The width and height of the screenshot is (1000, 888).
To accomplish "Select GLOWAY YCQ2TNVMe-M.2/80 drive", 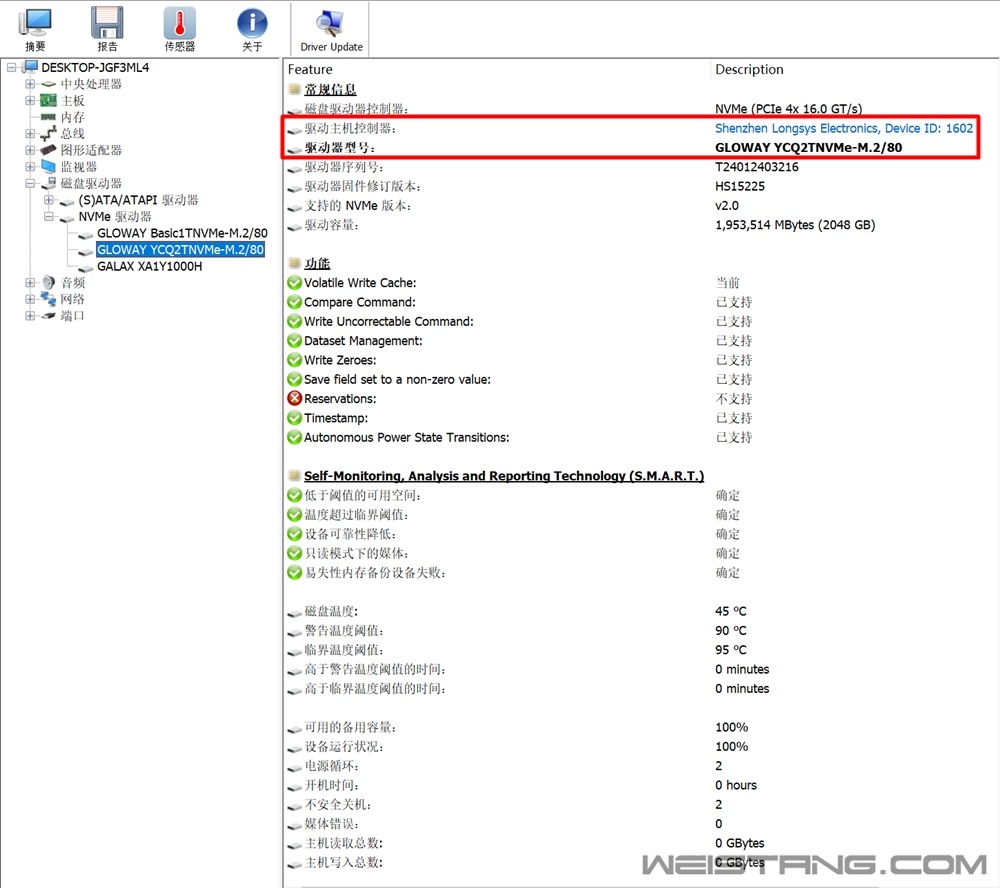I will (180, 249).
